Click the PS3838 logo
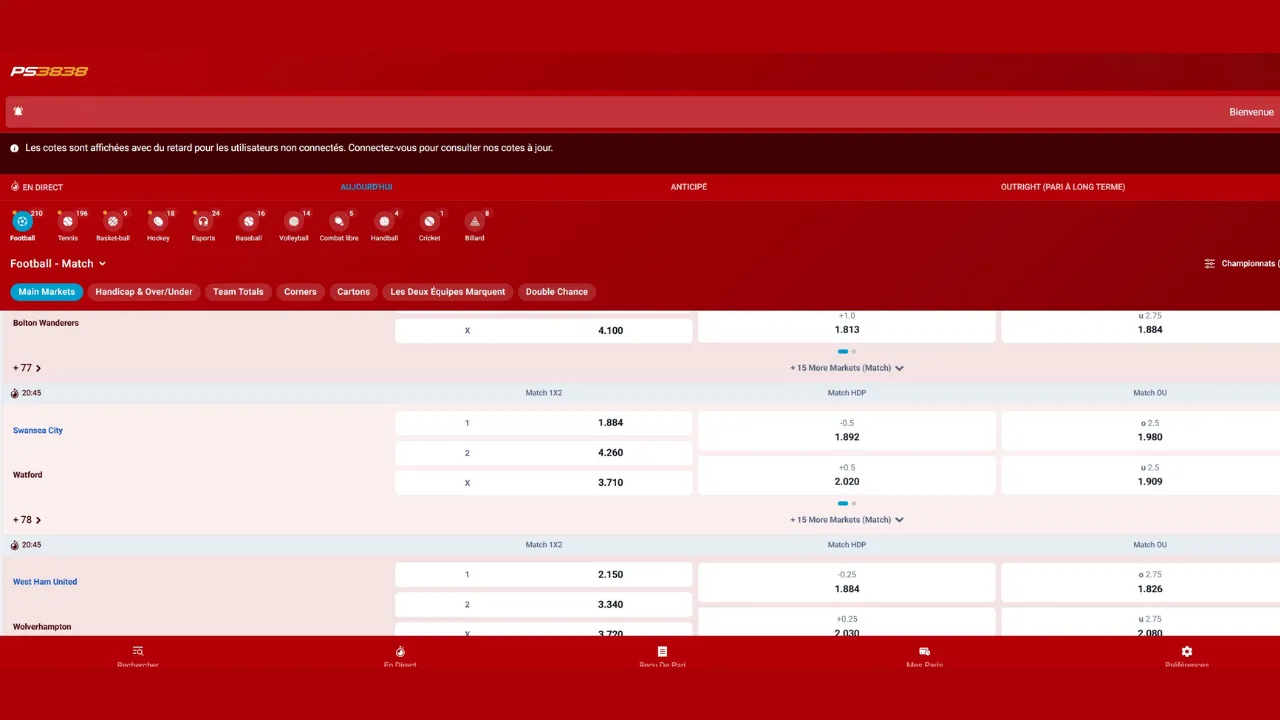This screenshot has height=720, width=1280. (x=49, y=71)
